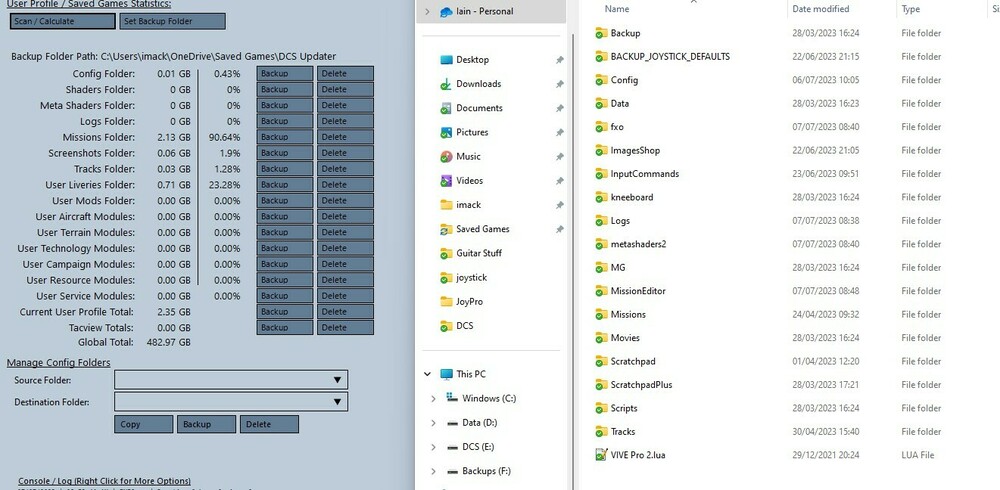Image resolution: width=1000 pixels, height=490 pixels.
Task: Open the Pictures quick access icon
Action: (x=446, y=132)
